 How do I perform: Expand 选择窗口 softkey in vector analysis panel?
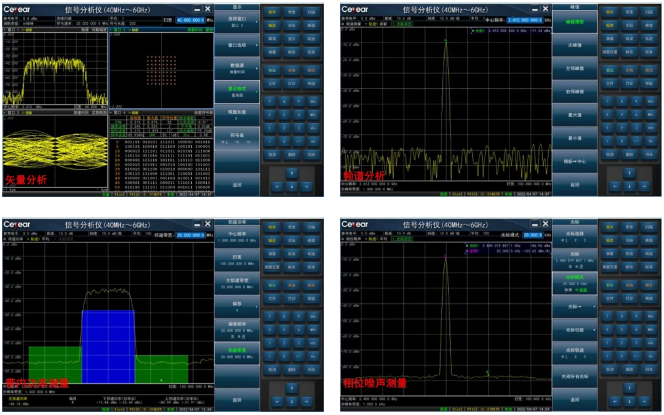[x=237, y=22]
